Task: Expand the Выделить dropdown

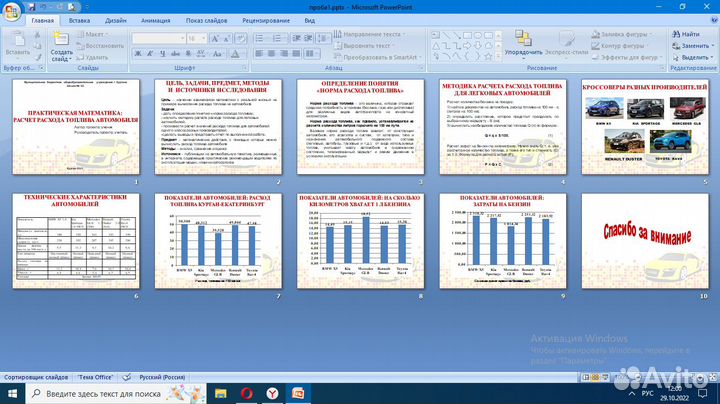Action: 694,57
